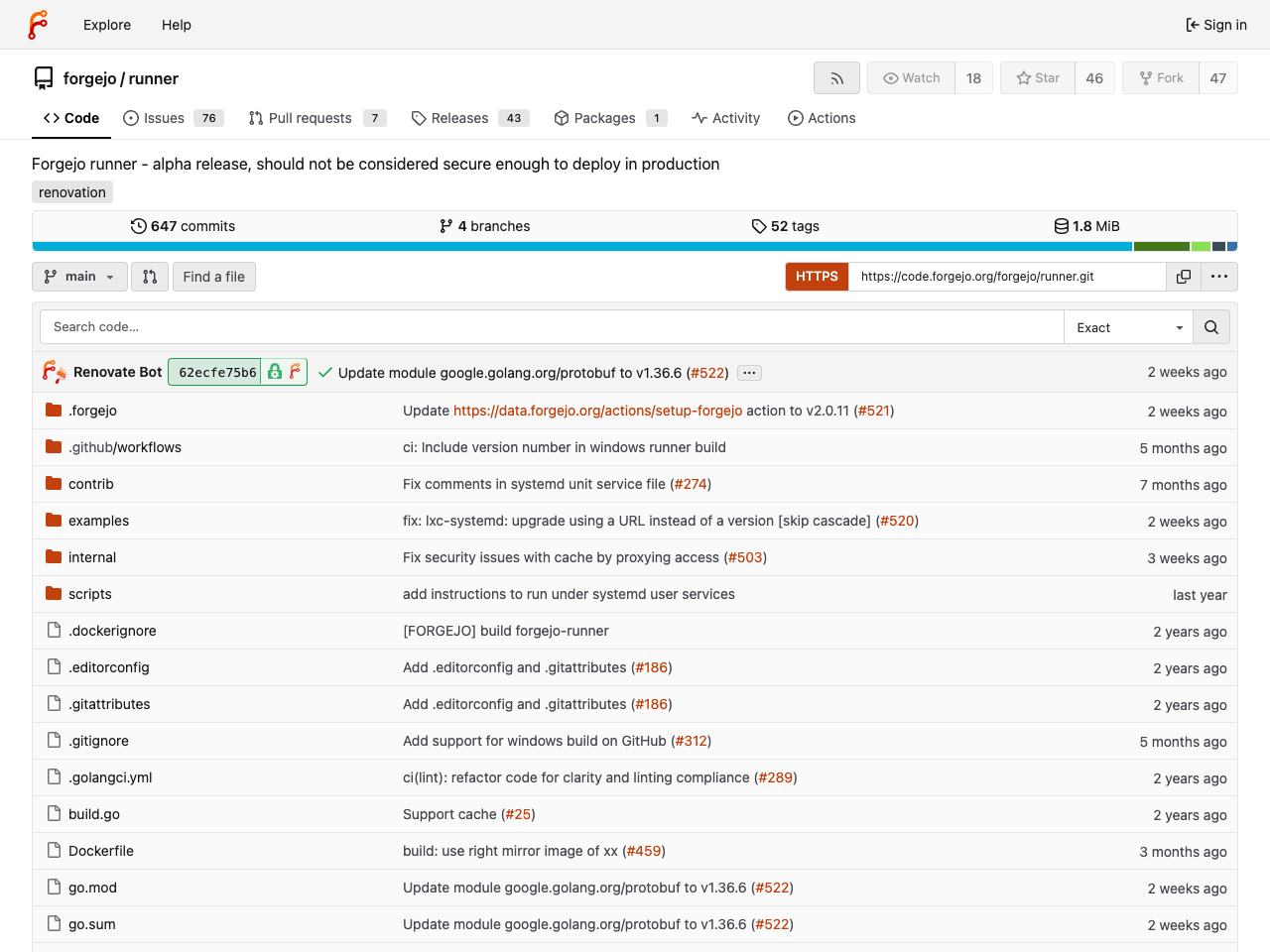Open the Releases tab

click(x=470, y=118)
